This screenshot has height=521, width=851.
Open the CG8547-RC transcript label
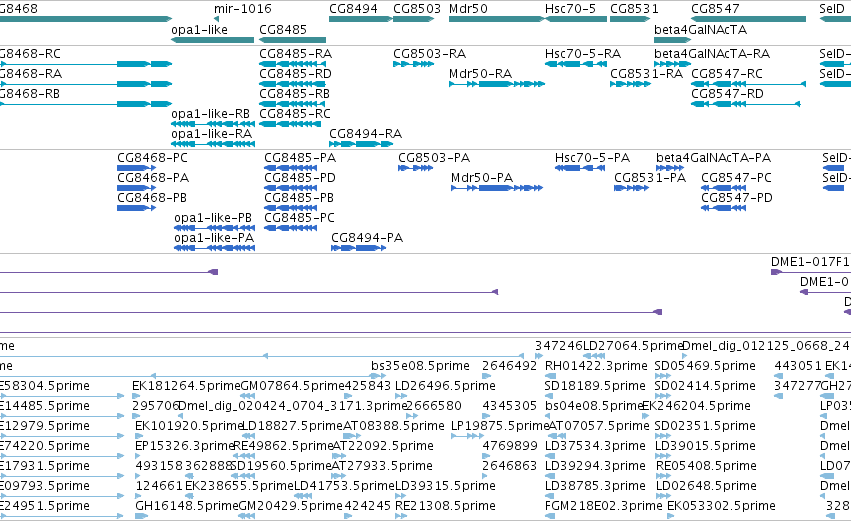pos(727,74)
